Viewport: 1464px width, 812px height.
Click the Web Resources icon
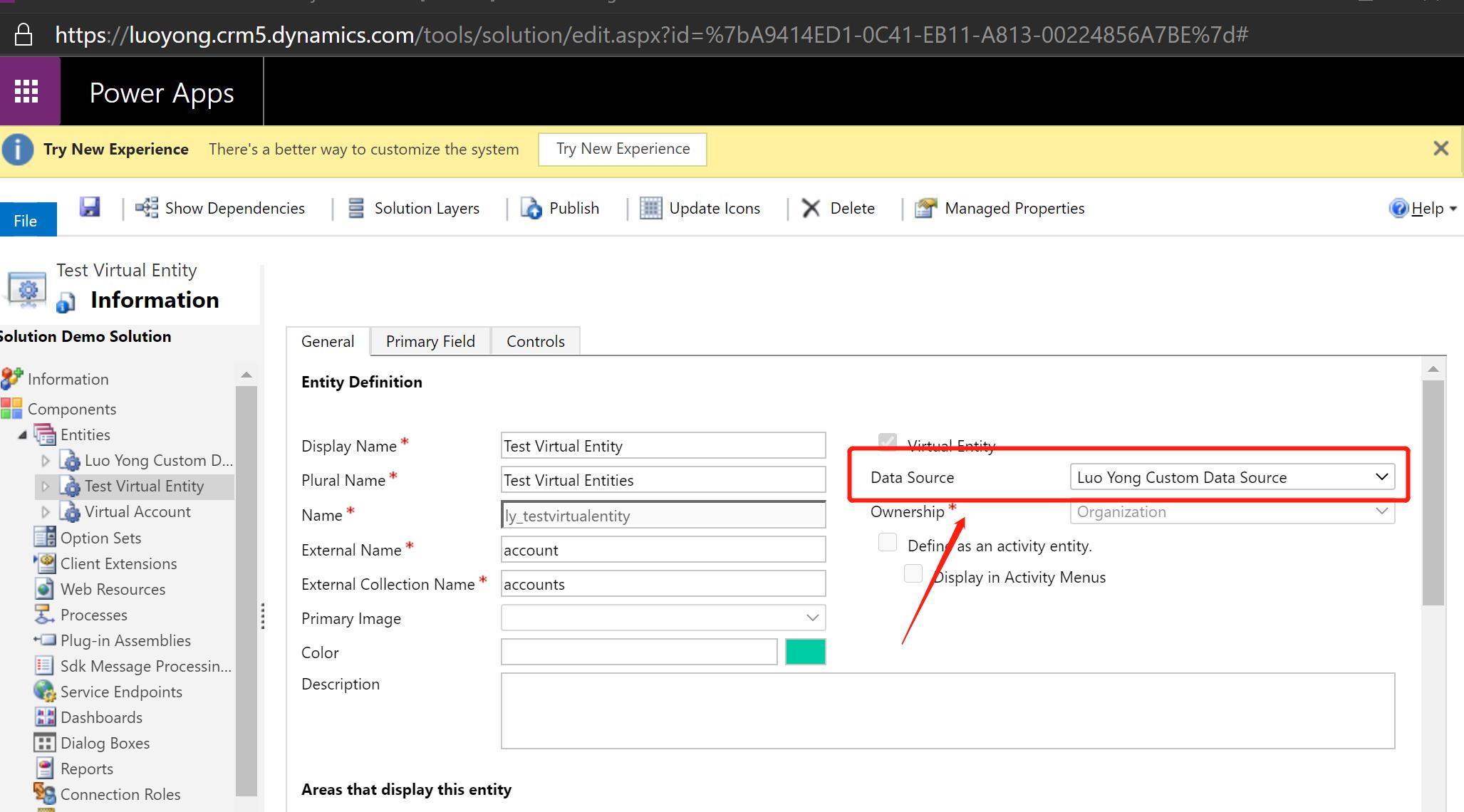tap(45, 588)
